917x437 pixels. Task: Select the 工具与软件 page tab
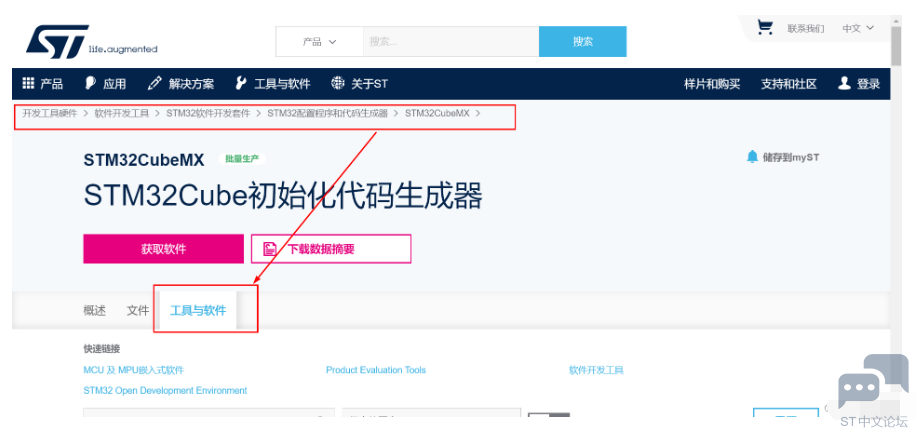(x=198, y=311)
